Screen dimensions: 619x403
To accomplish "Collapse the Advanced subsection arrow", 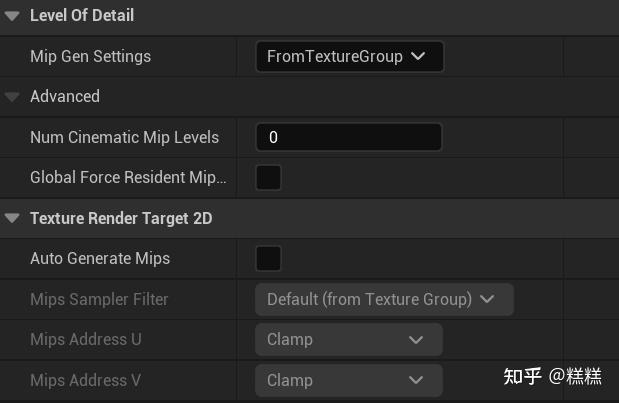I will click(12, 97).
